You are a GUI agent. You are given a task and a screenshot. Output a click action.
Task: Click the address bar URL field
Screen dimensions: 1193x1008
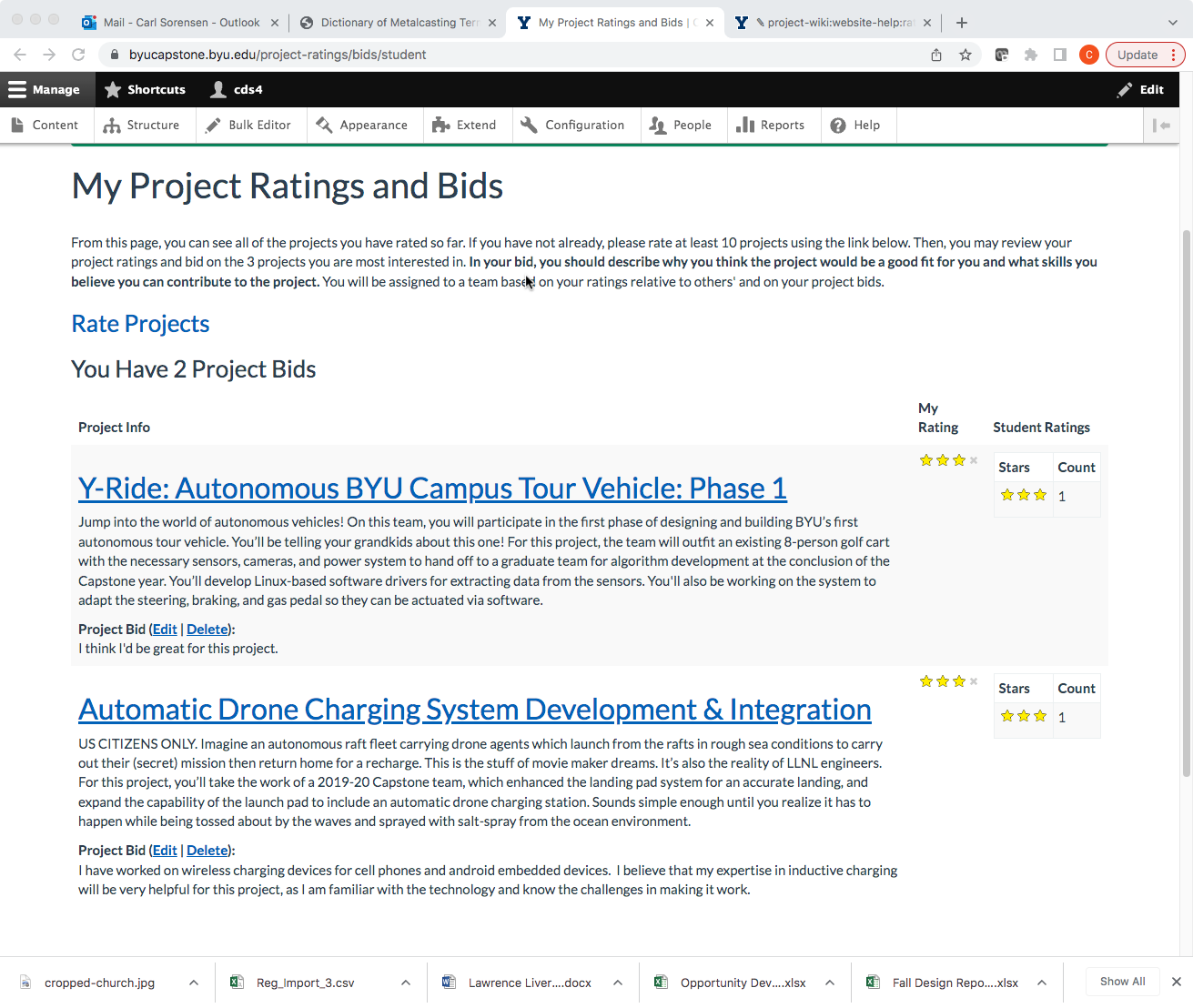[x=510, y=55]
